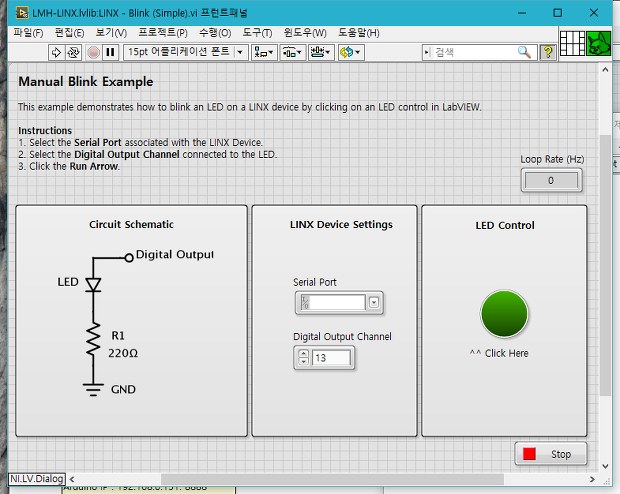620x494 pixels.
Task: Open the Distribute Objects tool
Action: click(293, 52)
